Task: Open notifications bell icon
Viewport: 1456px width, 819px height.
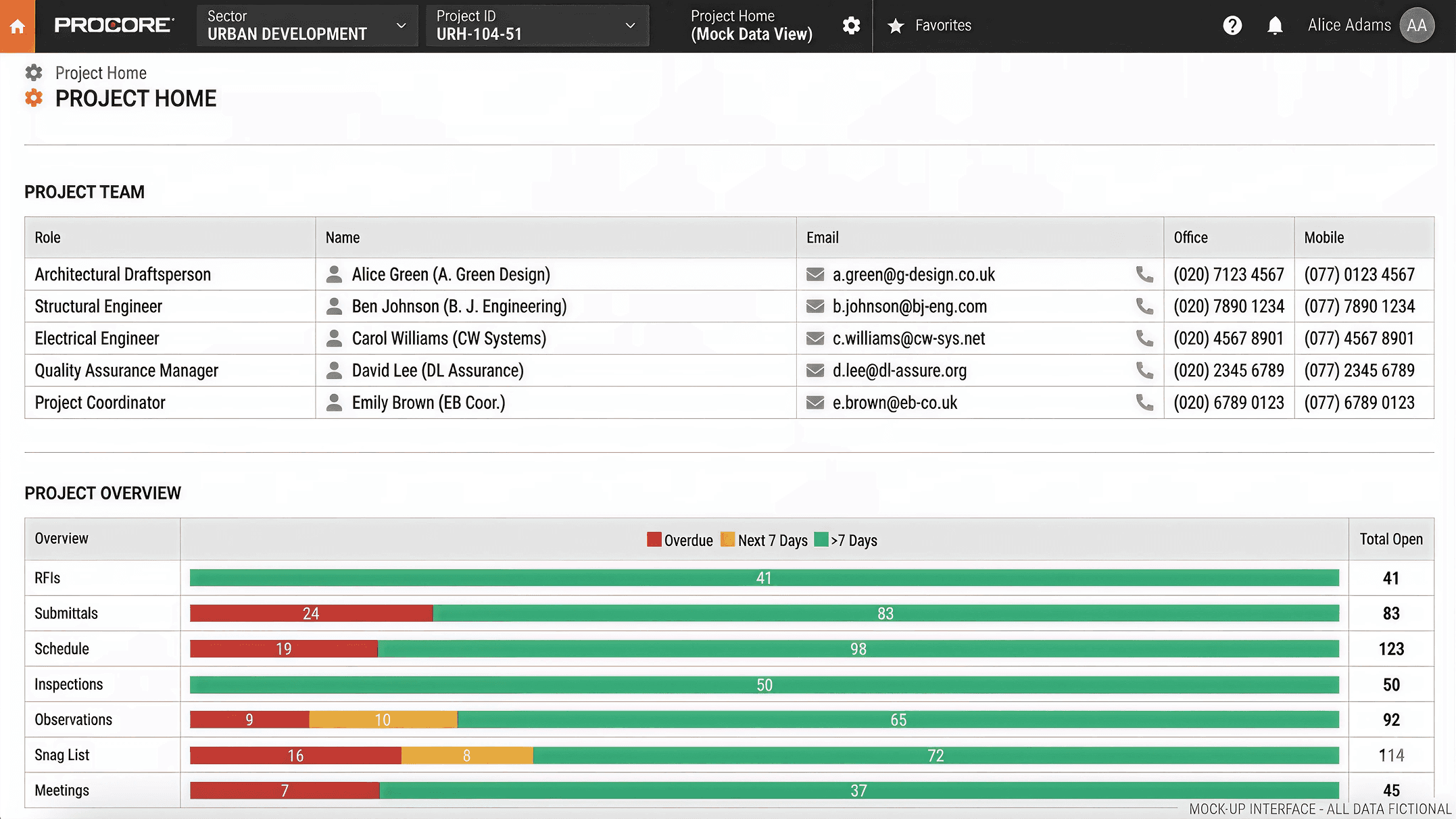Action: (x=1275, y=26)
